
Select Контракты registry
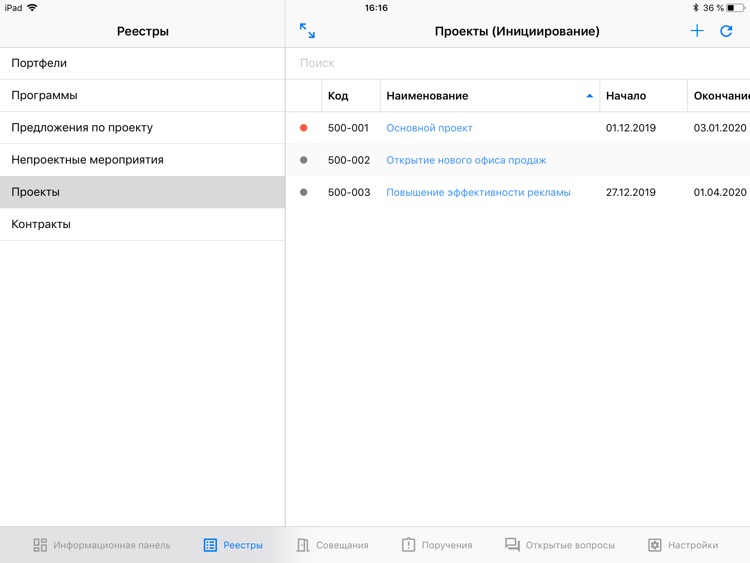pos(143,224)
